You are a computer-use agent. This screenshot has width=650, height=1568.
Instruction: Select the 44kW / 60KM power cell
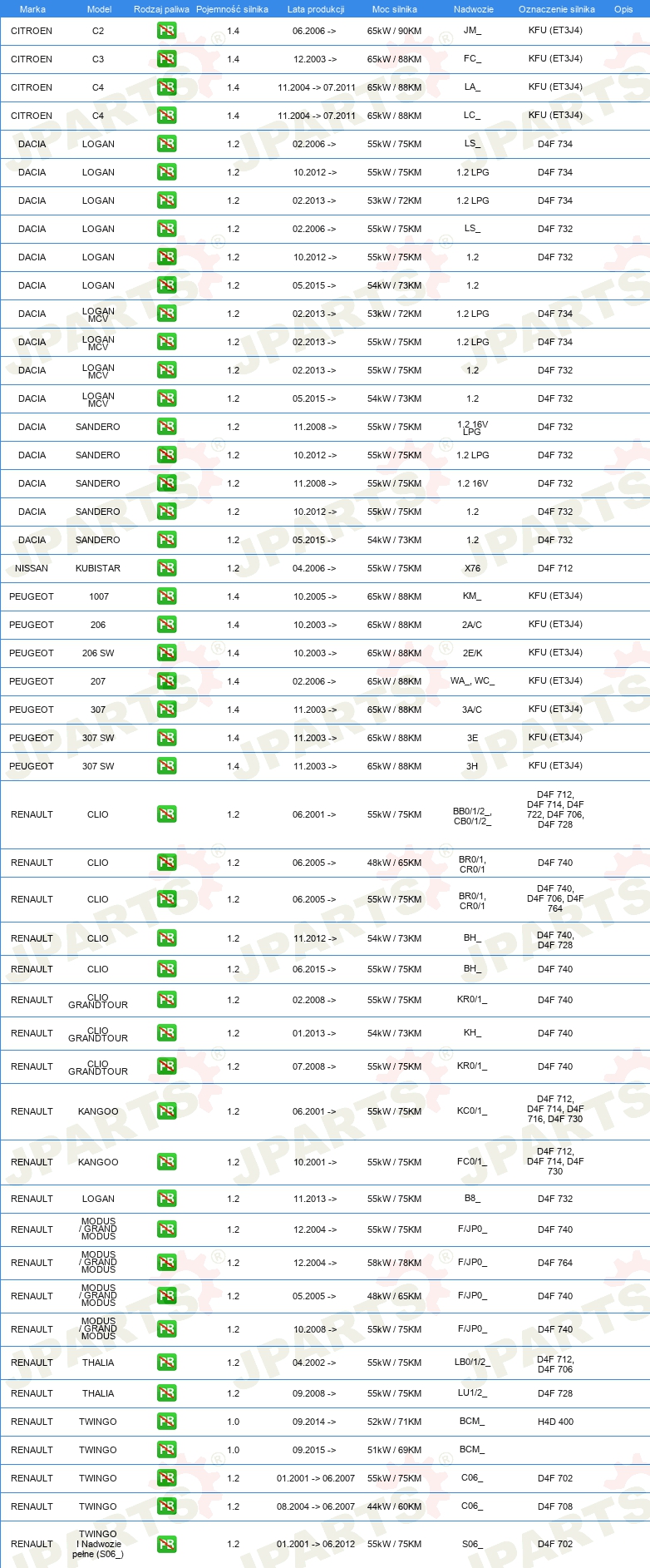(x=395, y=1506)
